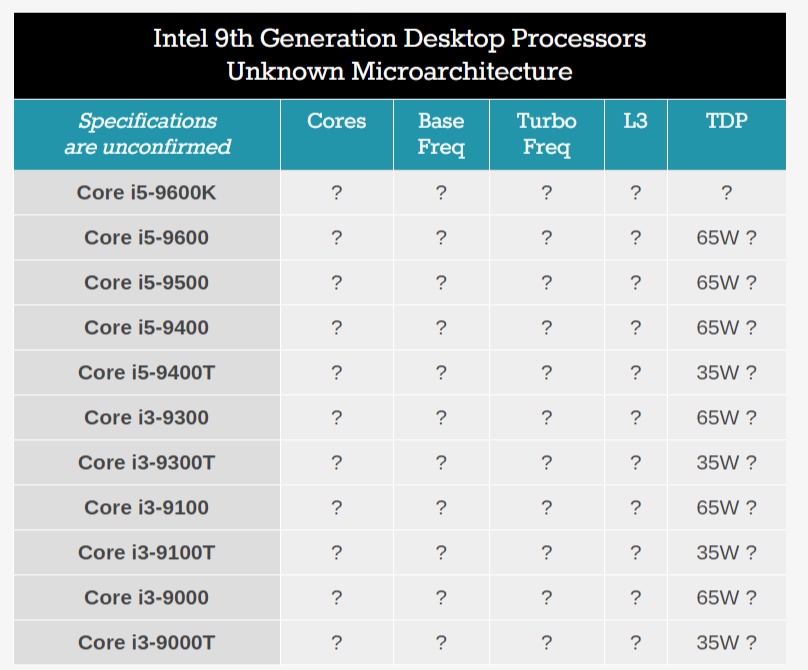Image resolution: width=808 pixels, height=670 pixels.
Task: Click the L3 "?" cell for Core i5-9600
Action: [636, 238]
